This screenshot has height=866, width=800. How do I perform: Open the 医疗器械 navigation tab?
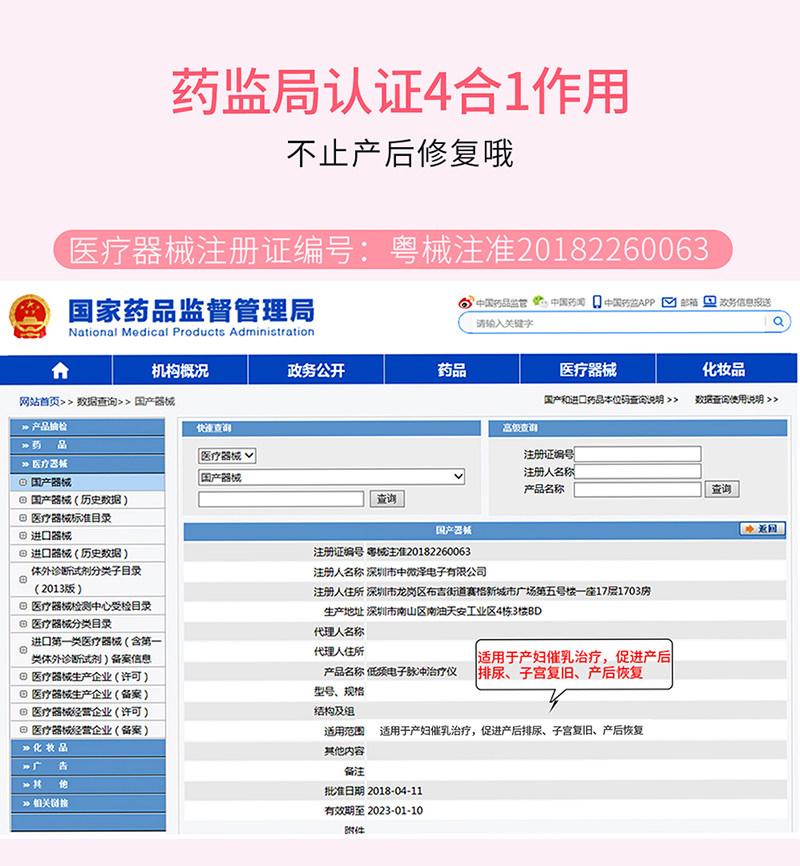coord(587,370)
